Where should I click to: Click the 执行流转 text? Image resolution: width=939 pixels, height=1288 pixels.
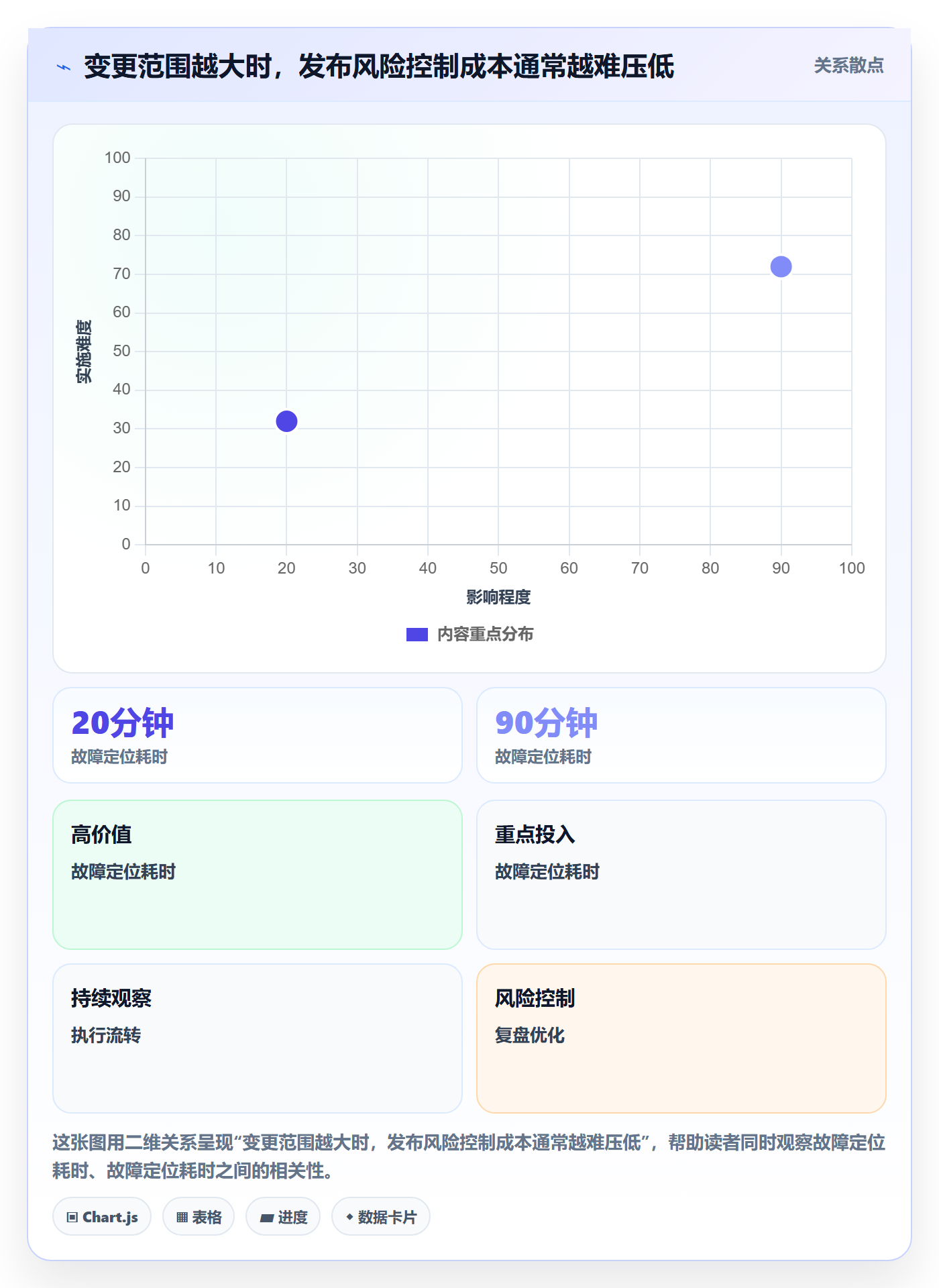[x=106, y=1035]
